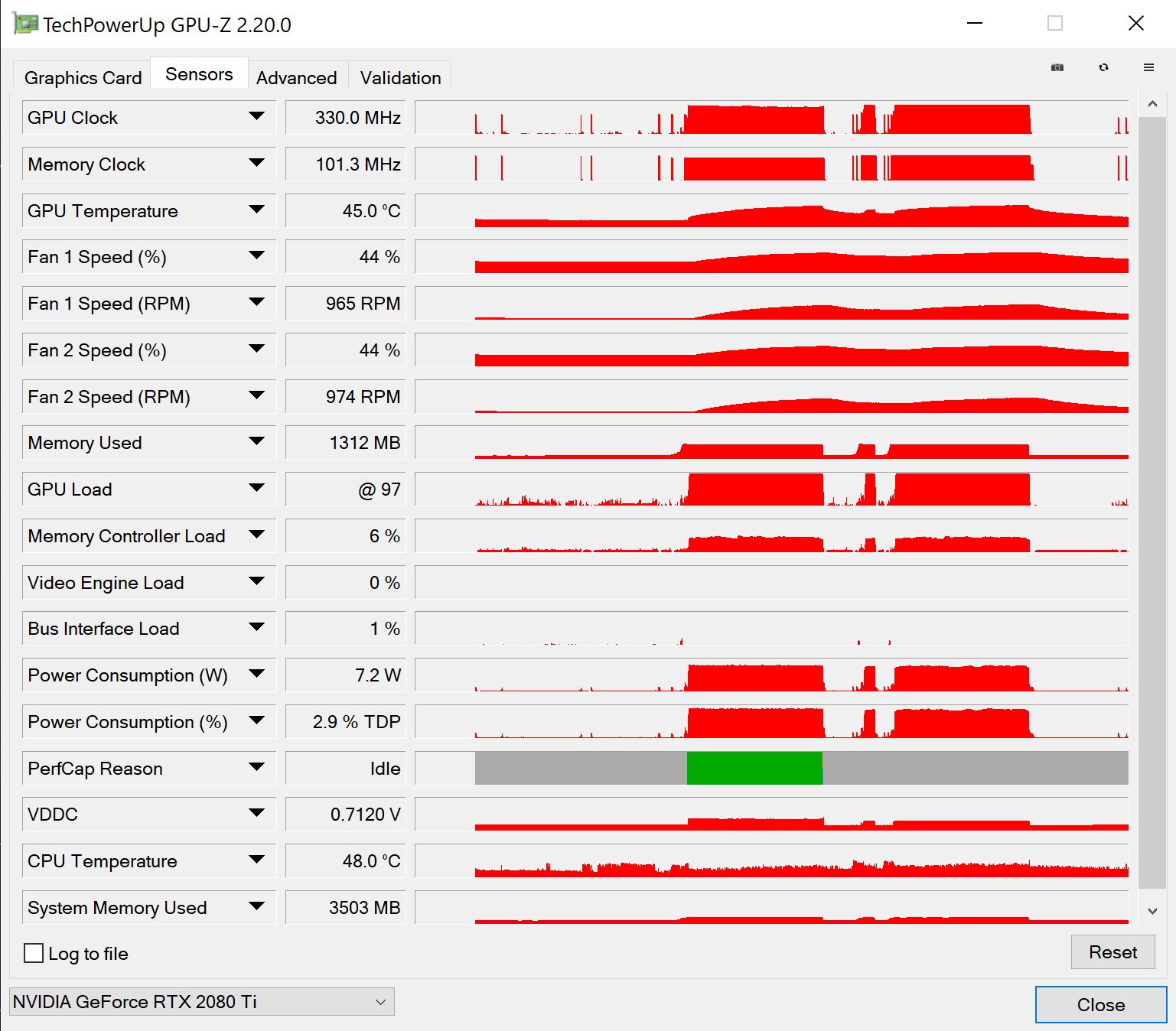Open the Fan 2 Speed (RPM) dropdown
1176x1031 pixels.
tap(256, 396)
